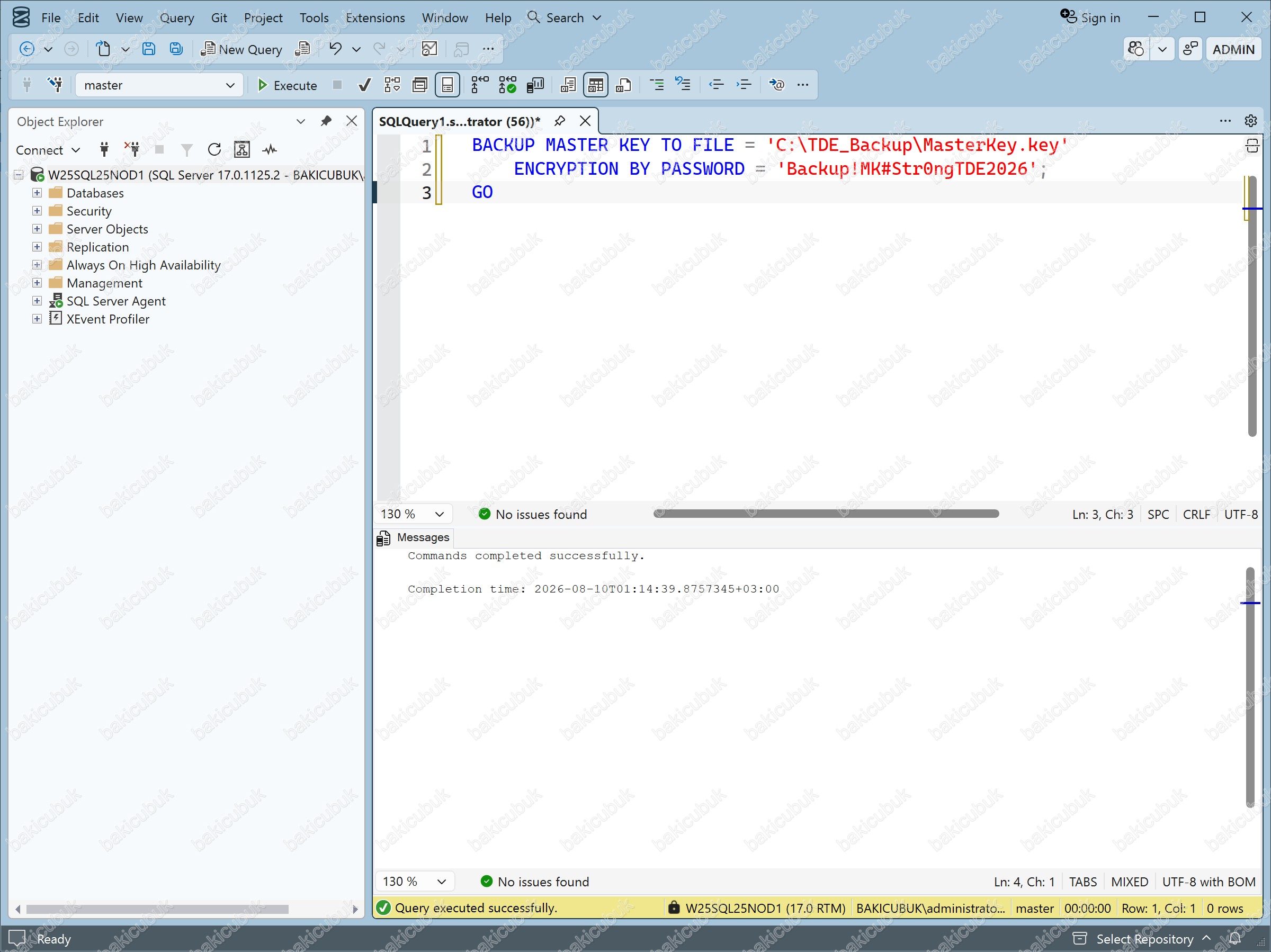
Task: Toggle Include Actual Execution Plan
Action: pyautogui.click(x=479, y=85)
